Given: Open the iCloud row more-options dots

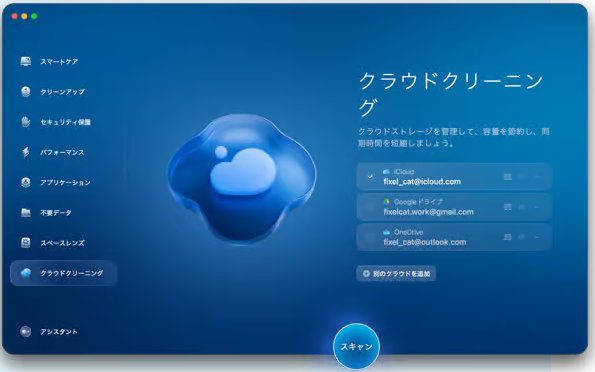Looking at the screenshot, I should [537, 177].
